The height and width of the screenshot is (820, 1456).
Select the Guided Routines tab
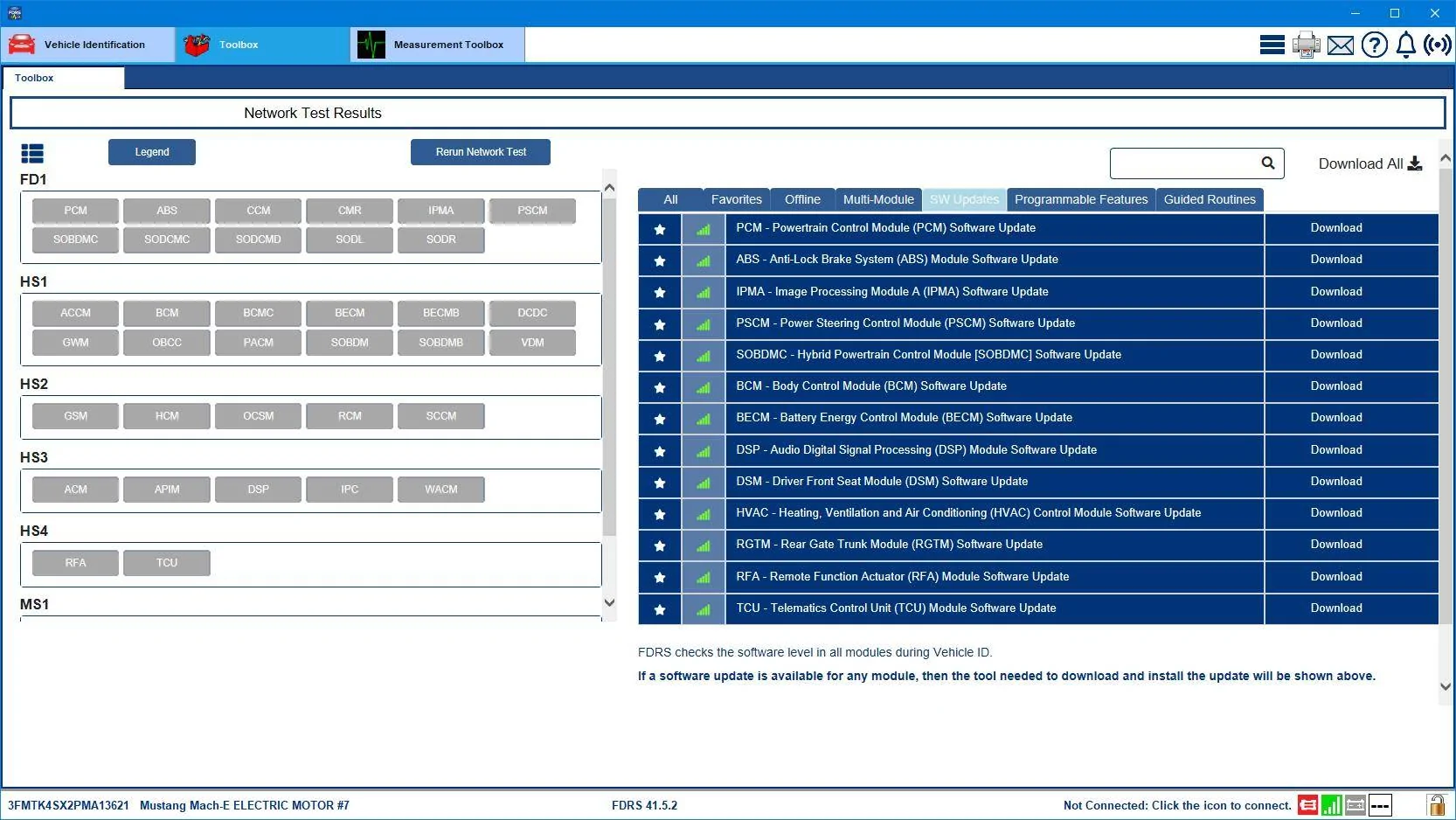pyautogui.click(x=1210, y=199)
